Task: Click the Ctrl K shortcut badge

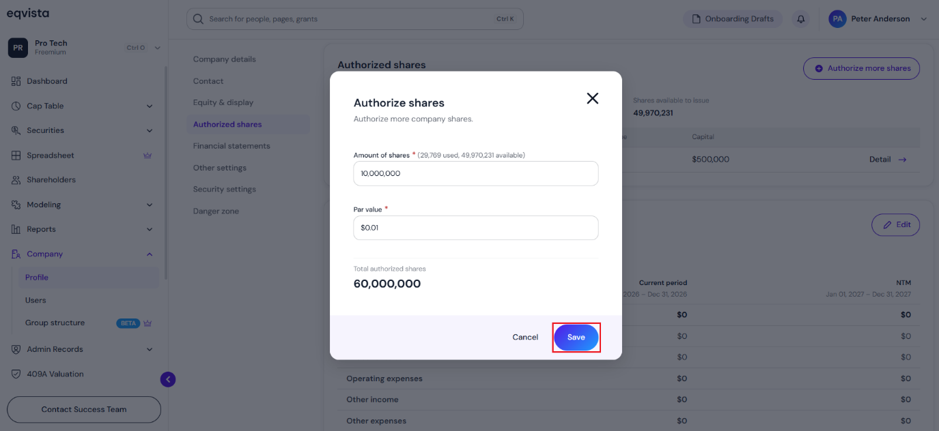Action: pos(505,19)
